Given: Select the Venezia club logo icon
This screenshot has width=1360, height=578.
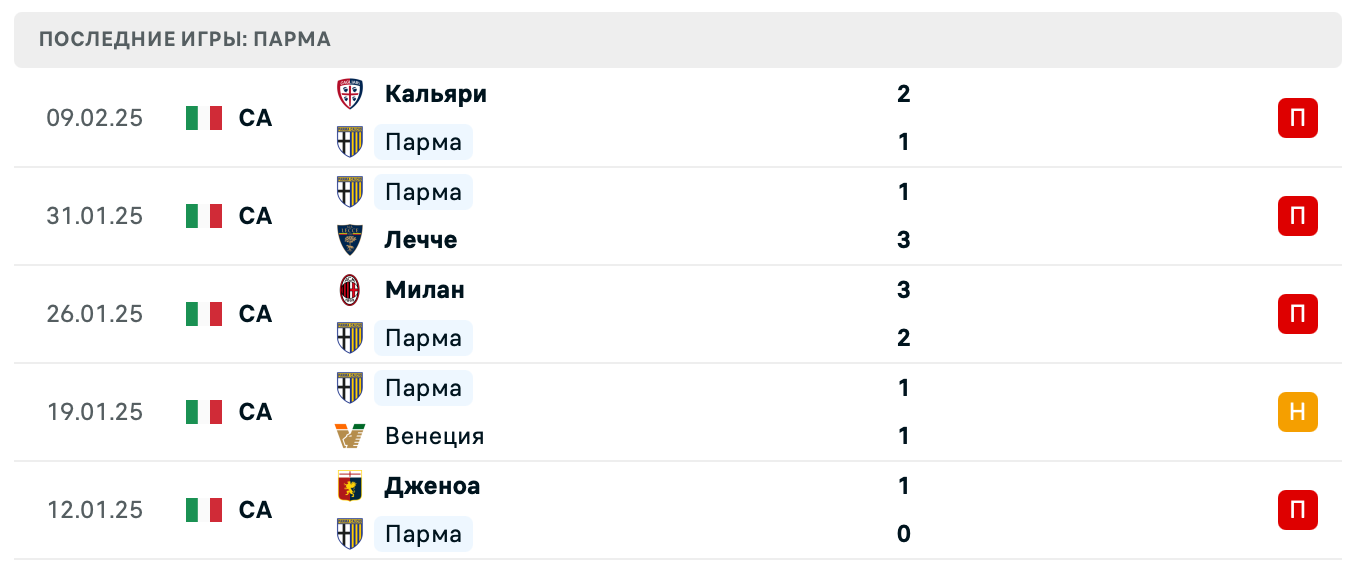Looking at the screenshot, I should click(x=350, y=436).
